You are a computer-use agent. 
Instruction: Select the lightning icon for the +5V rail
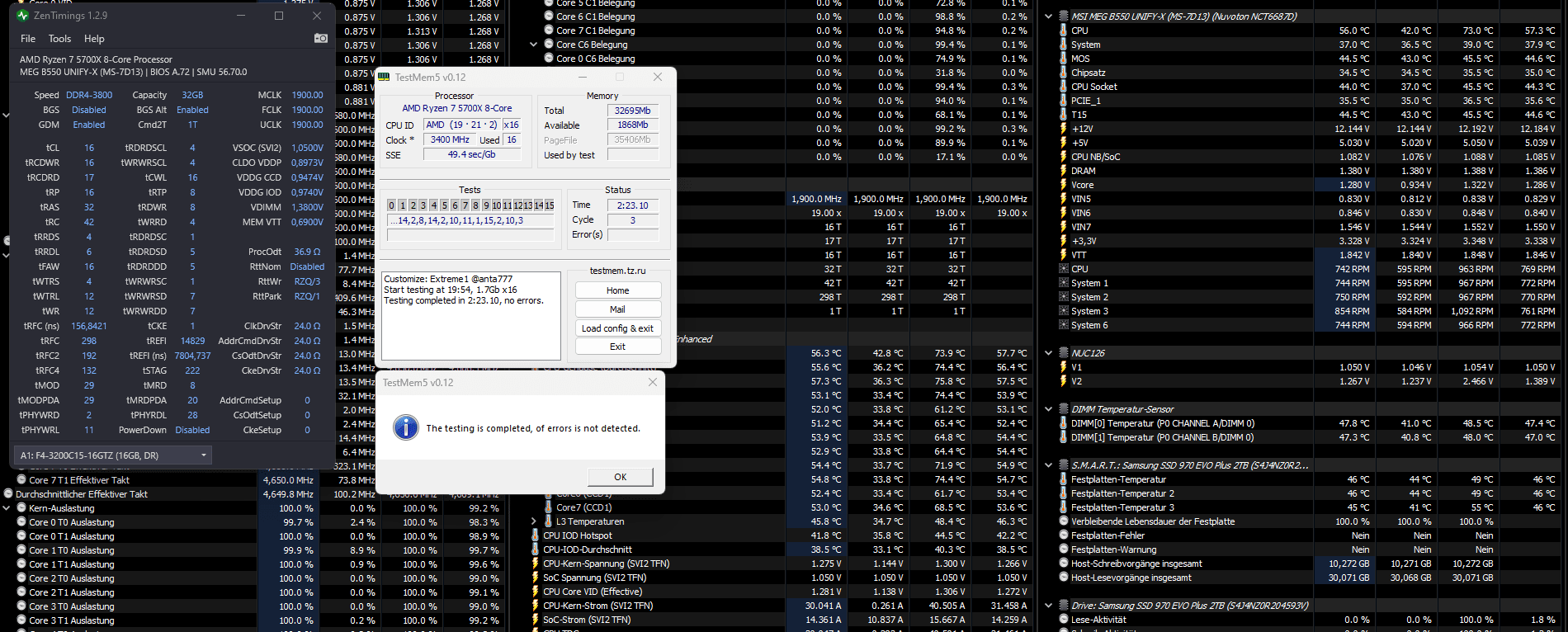tap(1064, 143)
